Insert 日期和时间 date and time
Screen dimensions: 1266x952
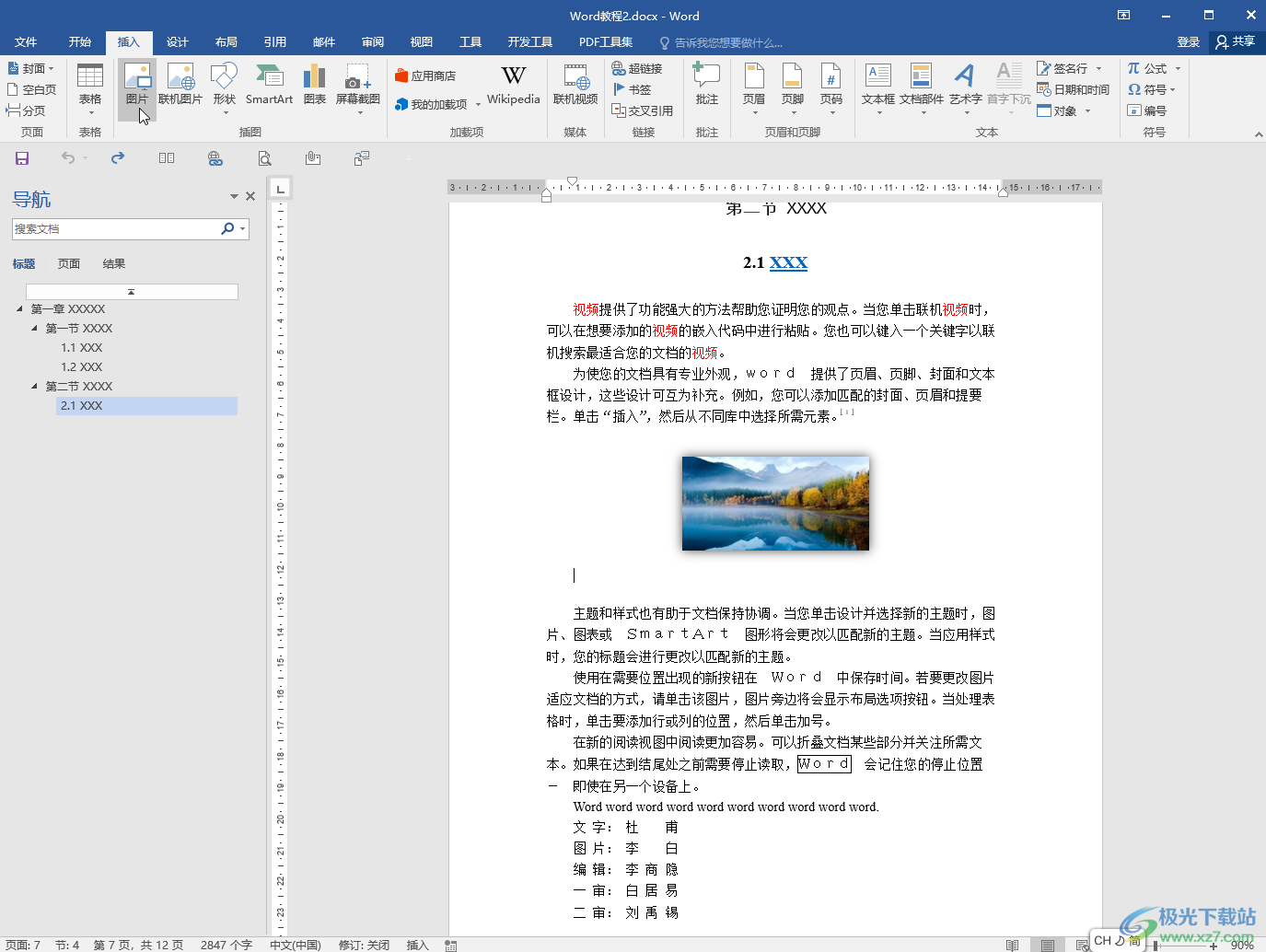tap(1074, 89)
